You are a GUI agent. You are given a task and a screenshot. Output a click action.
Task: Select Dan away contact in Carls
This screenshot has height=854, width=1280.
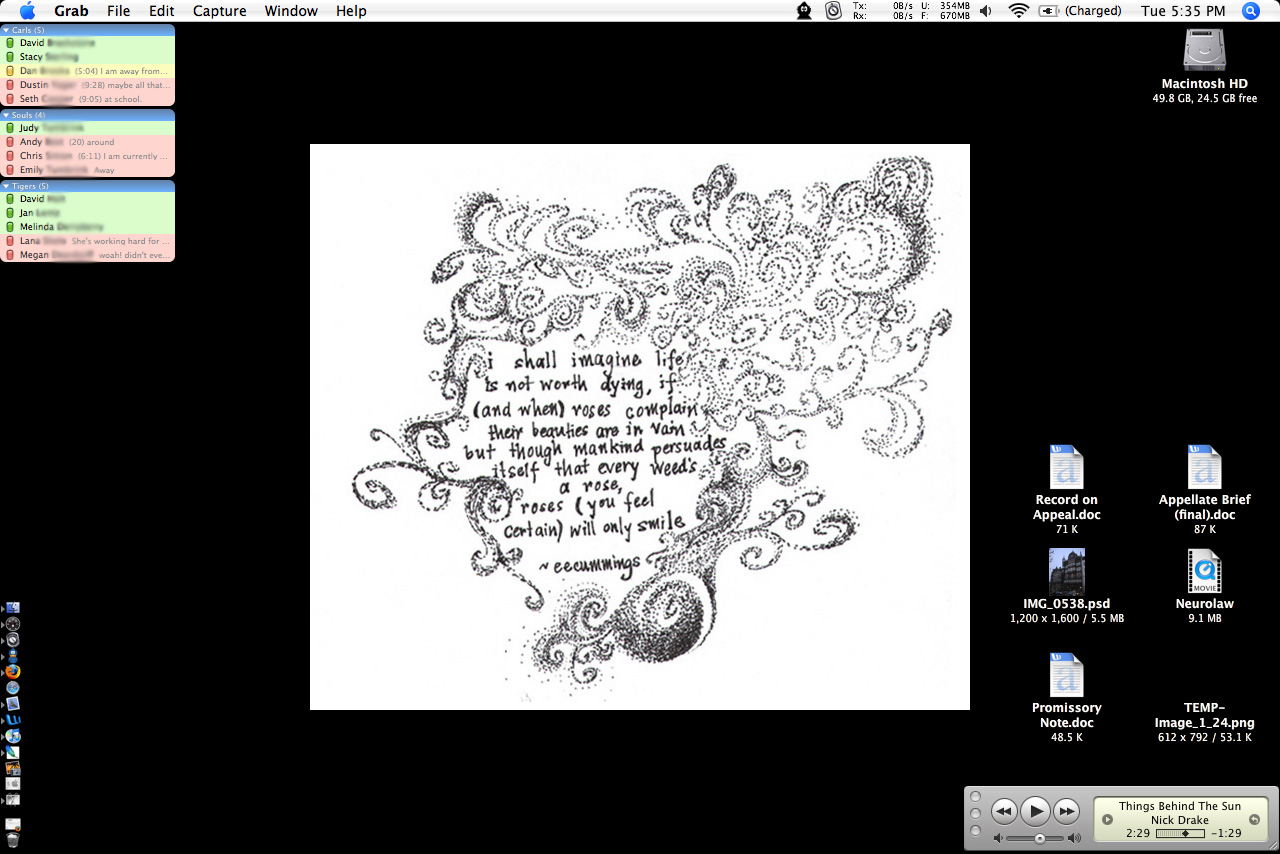[x=87, y=71]
